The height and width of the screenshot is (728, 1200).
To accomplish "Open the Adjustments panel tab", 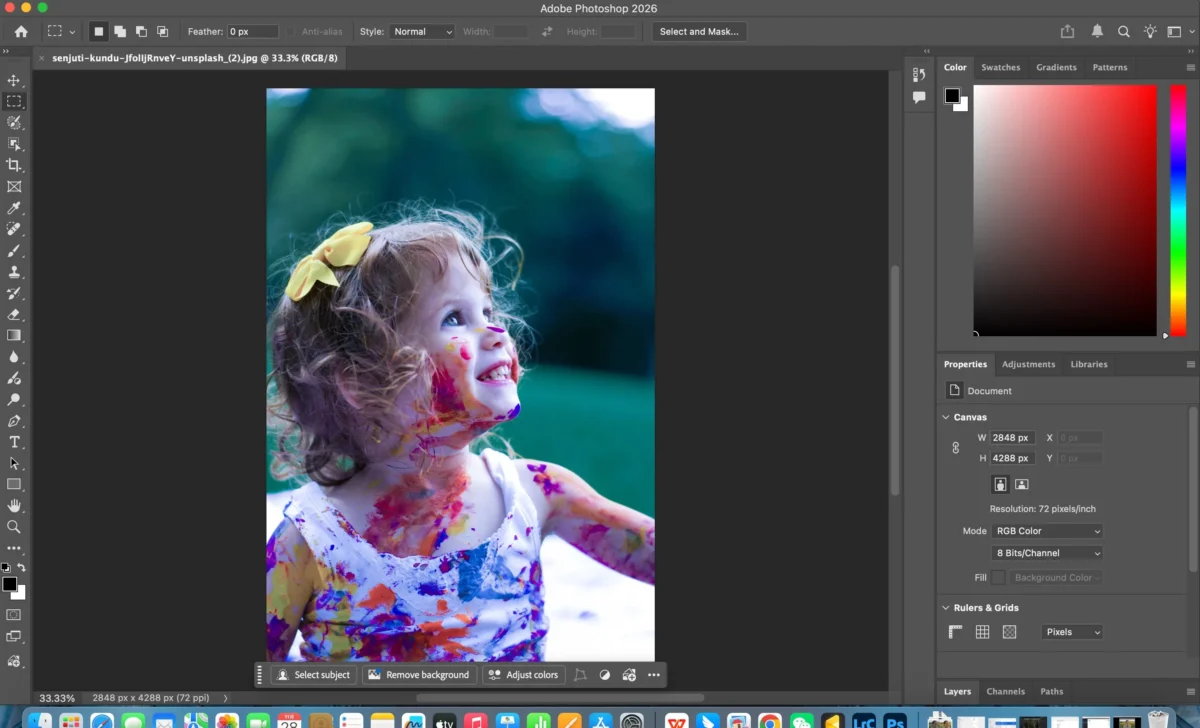I will click(x=1028, y=364).
